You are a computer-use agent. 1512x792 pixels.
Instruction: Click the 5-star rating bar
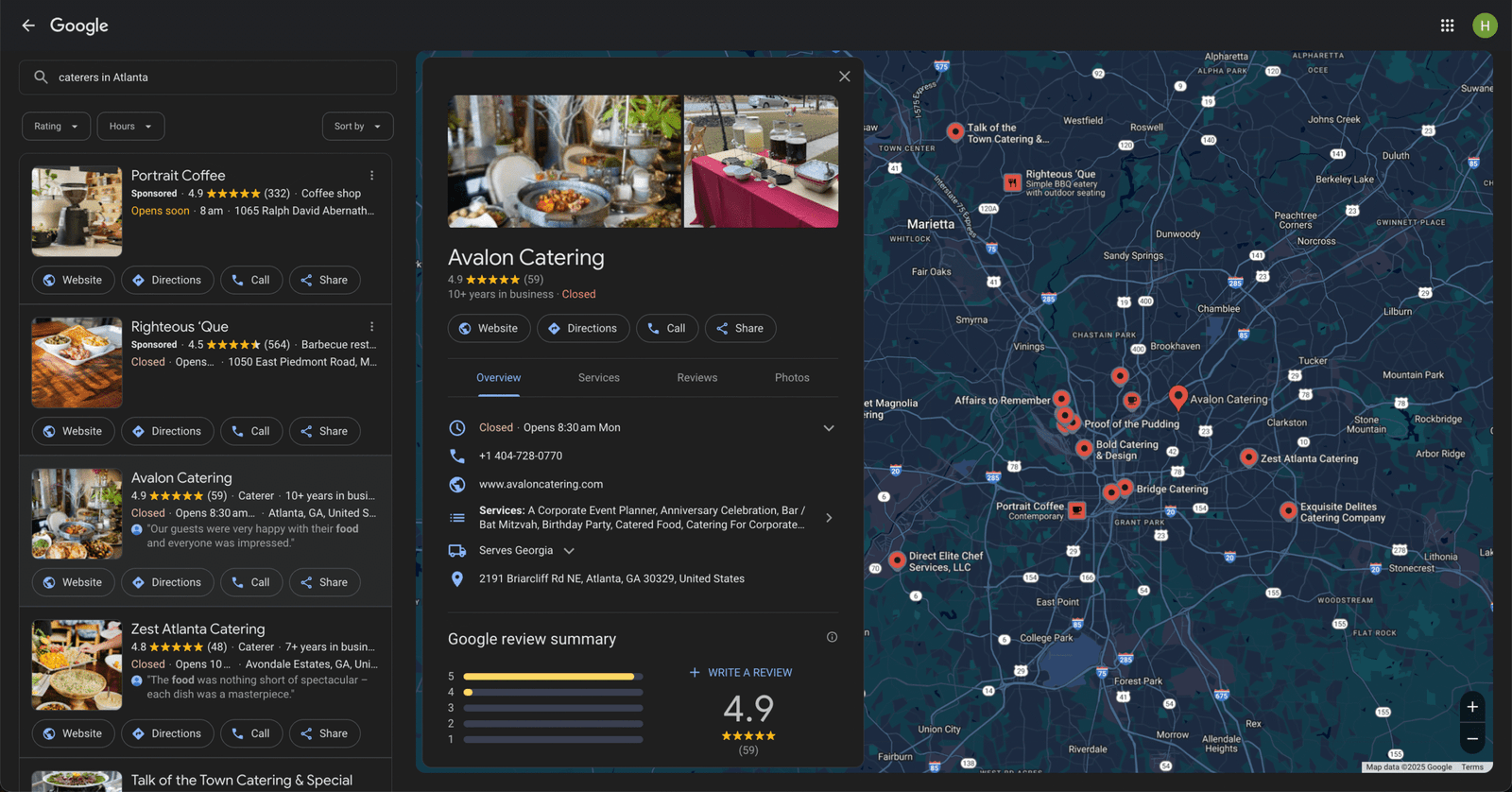[553, 677]
